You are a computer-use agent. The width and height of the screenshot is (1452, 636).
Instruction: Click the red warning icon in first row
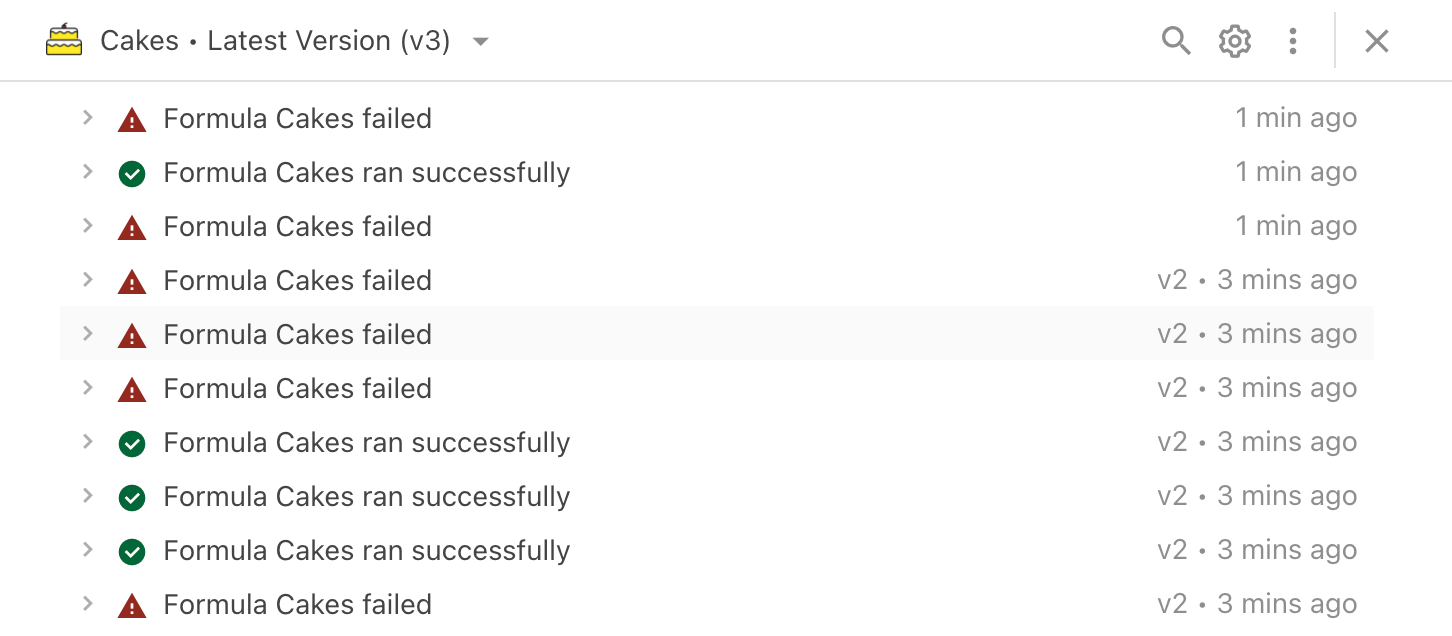click(132, 120)
